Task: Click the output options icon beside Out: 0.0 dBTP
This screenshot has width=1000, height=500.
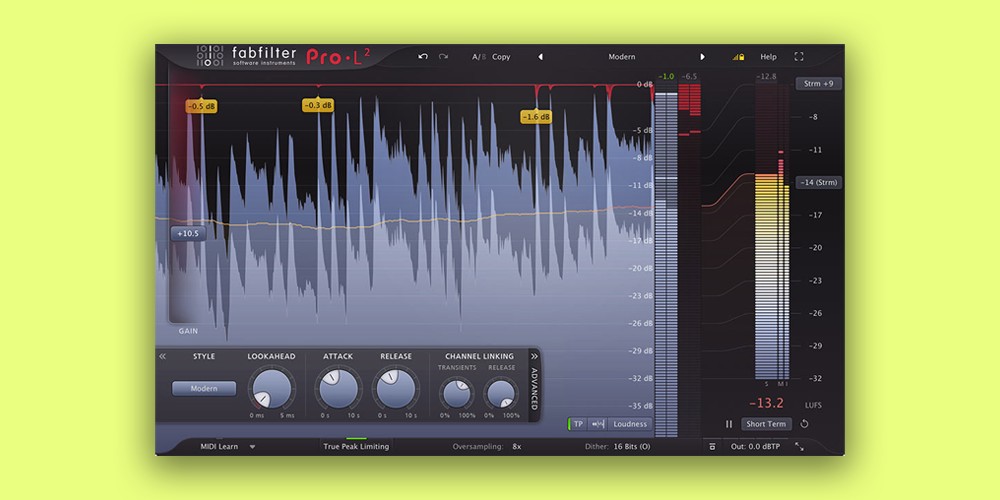Action: [712, 447]
